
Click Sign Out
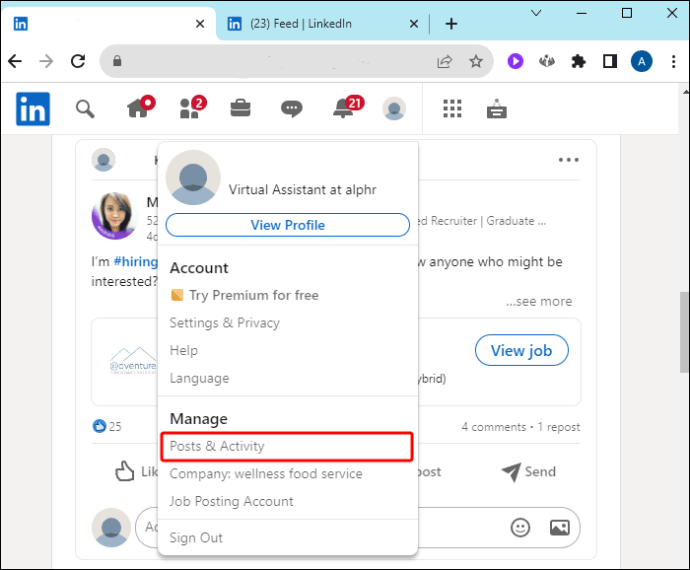coord(196,538)
